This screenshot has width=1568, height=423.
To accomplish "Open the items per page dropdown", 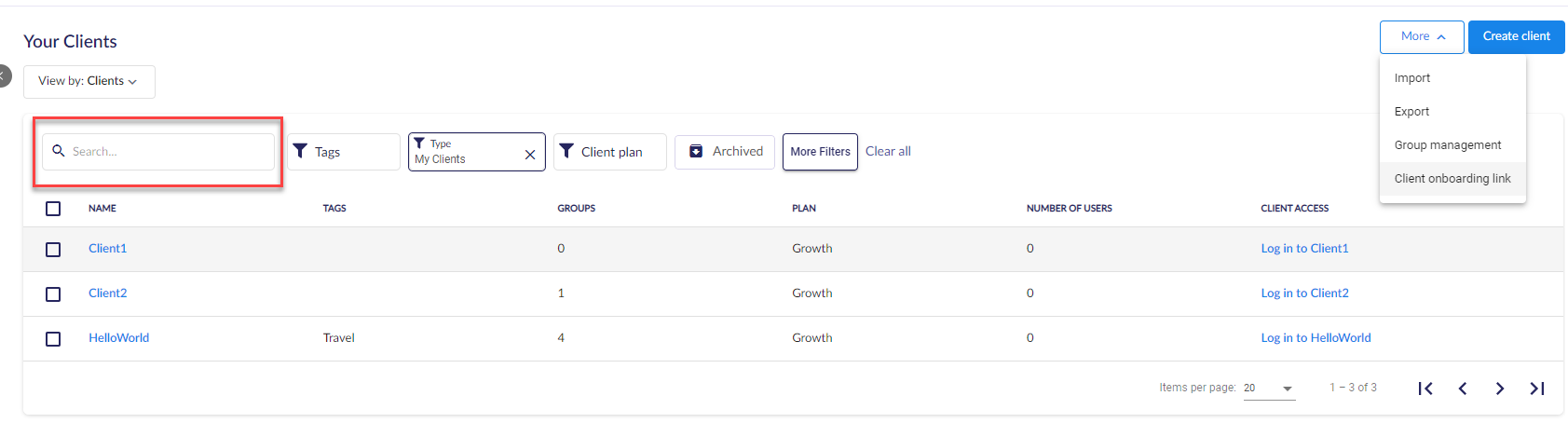I will tap(1269, 388).
